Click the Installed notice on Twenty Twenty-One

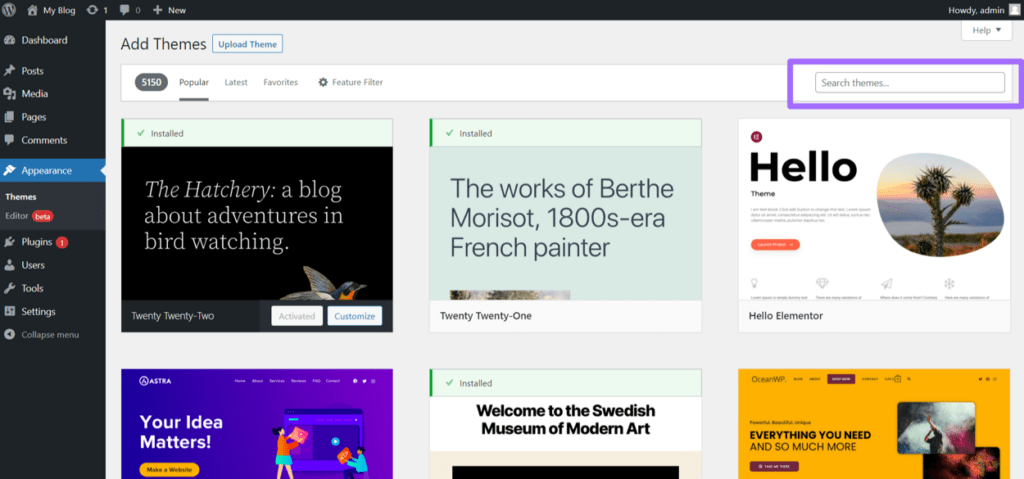coord(566,133)
